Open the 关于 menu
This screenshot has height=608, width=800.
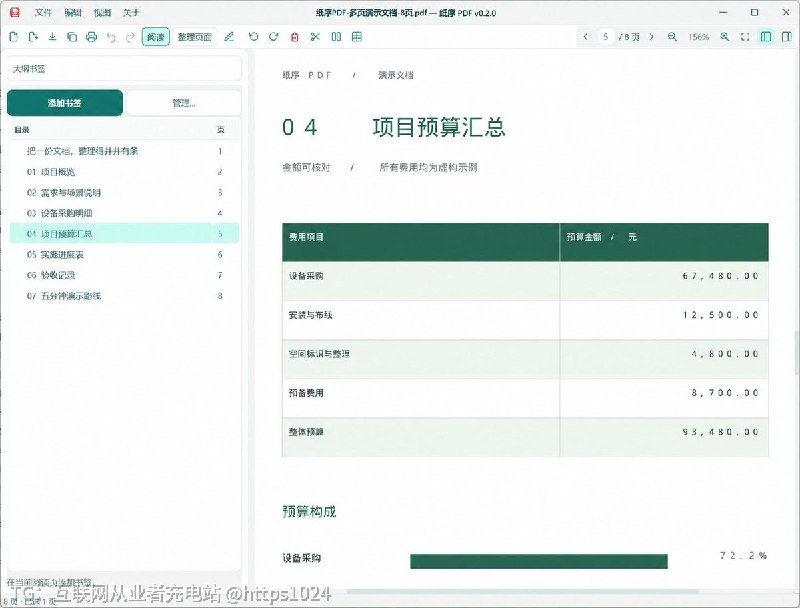[131, 13]
